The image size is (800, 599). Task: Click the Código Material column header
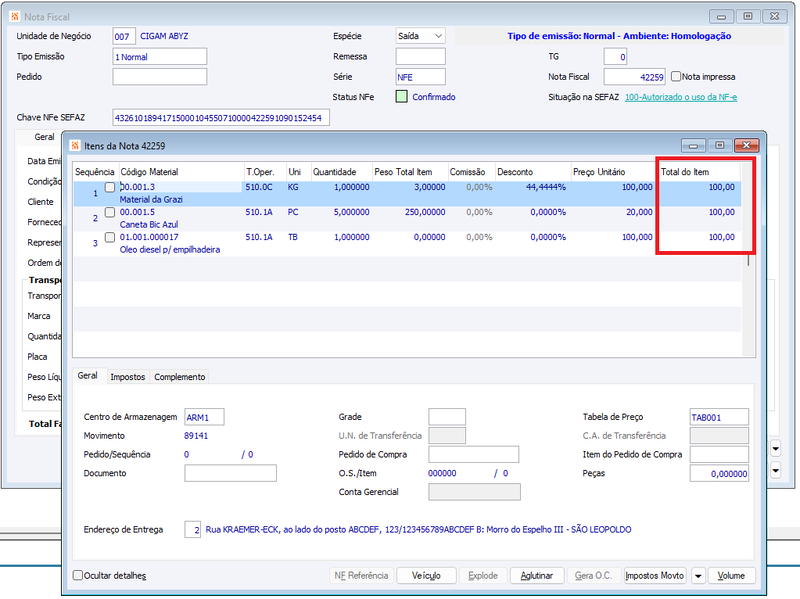coord(181,172)
